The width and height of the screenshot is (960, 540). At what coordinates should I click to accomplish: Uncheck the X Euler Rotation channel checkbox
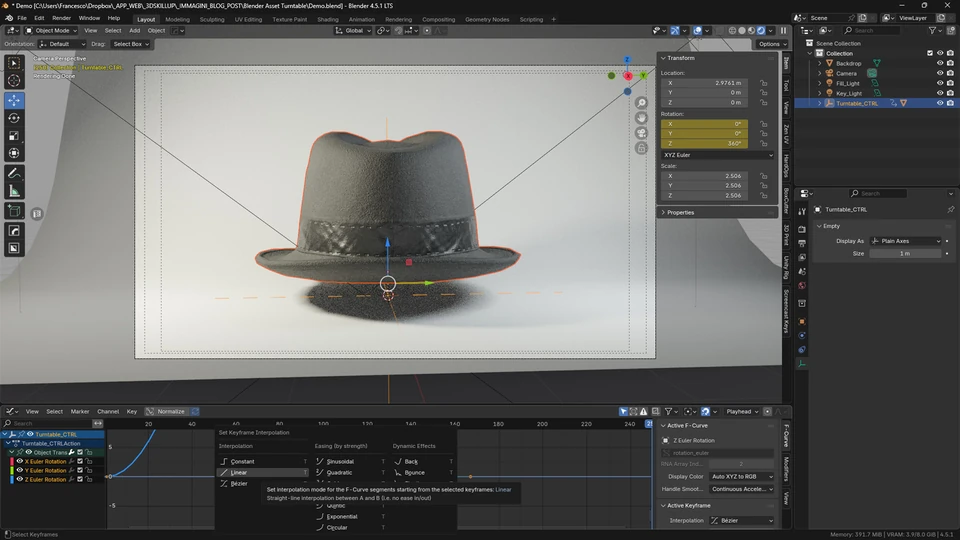(x=80, y=462)
